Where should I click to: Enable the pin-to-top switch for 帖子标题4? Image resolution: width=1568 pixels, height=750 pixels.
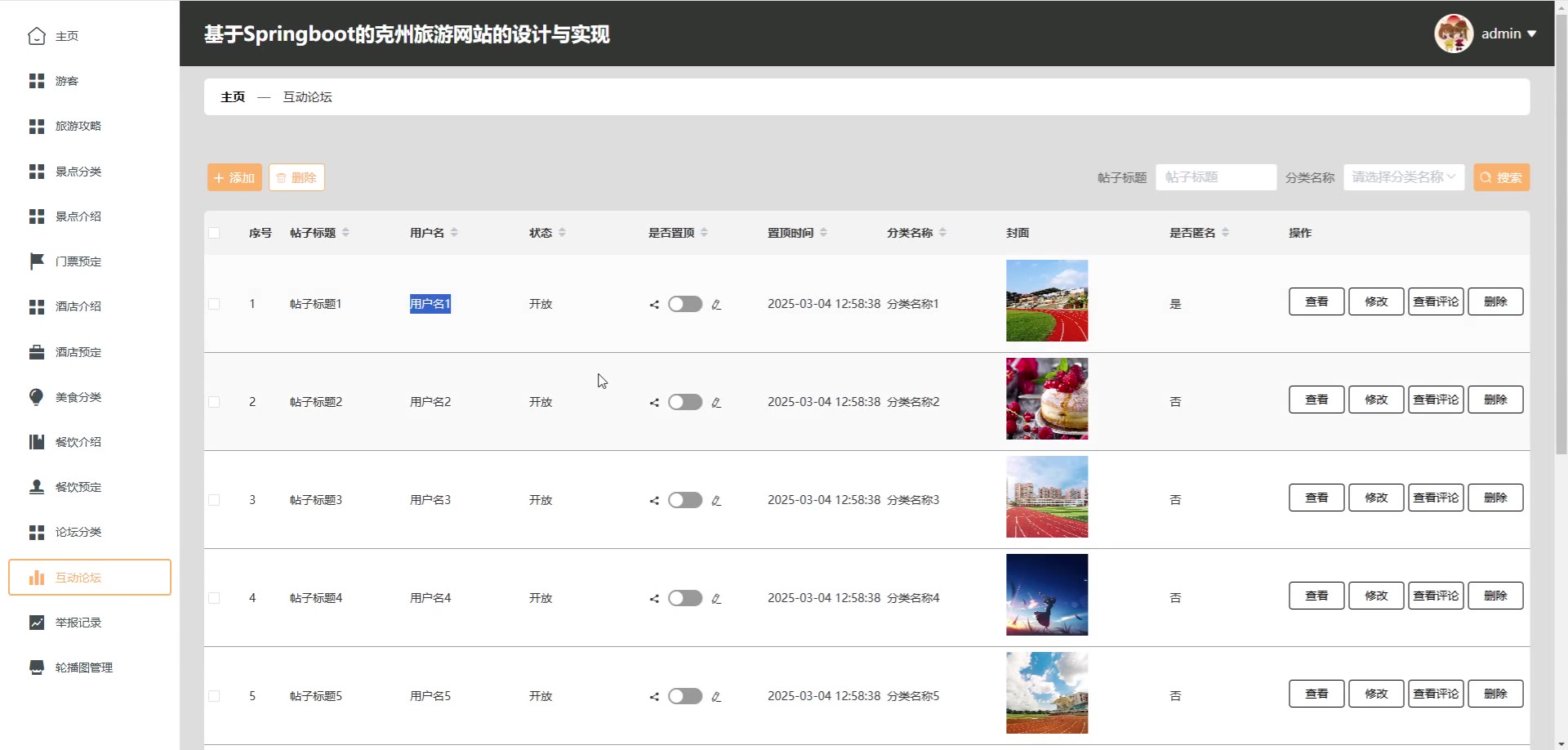684,598
